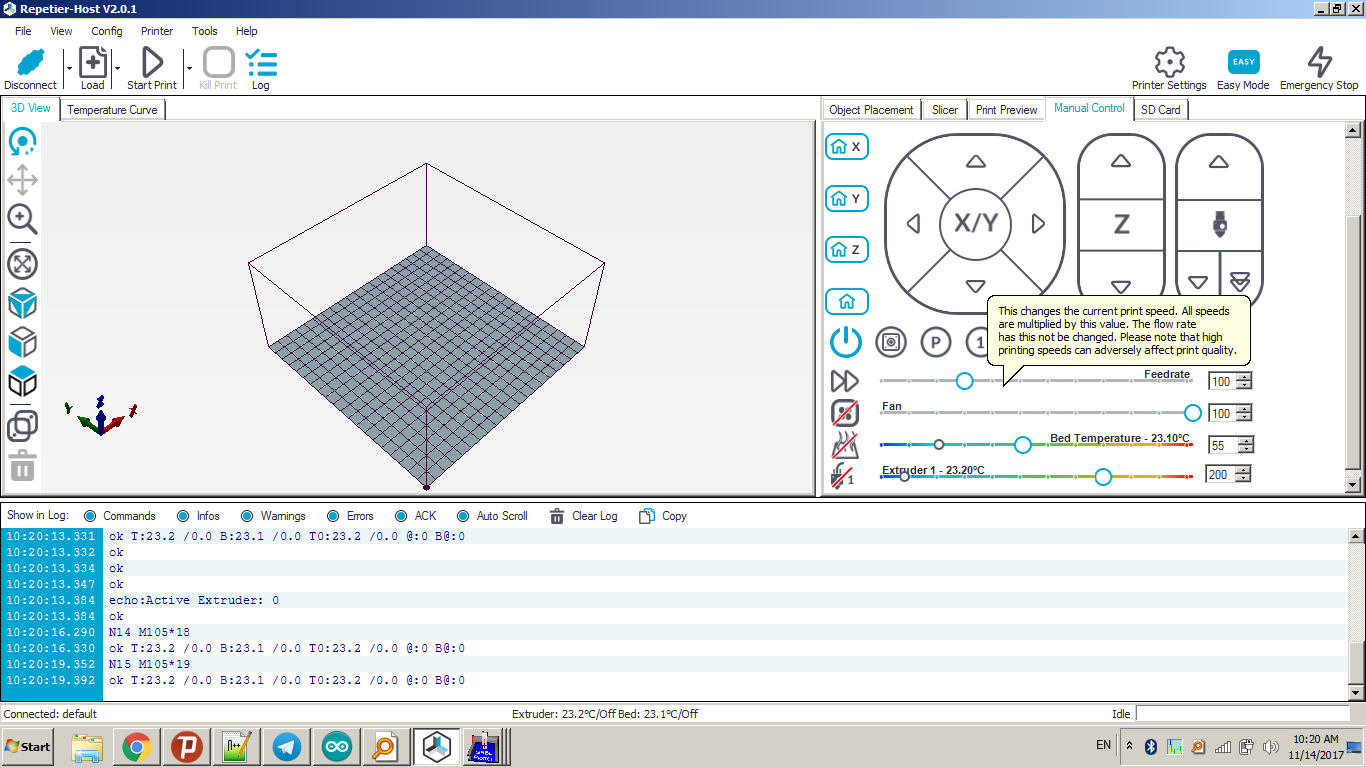The height and width of the screenshot is (768, 1366).
Task: Open the Config menu
Action: [x=107, y=31]
